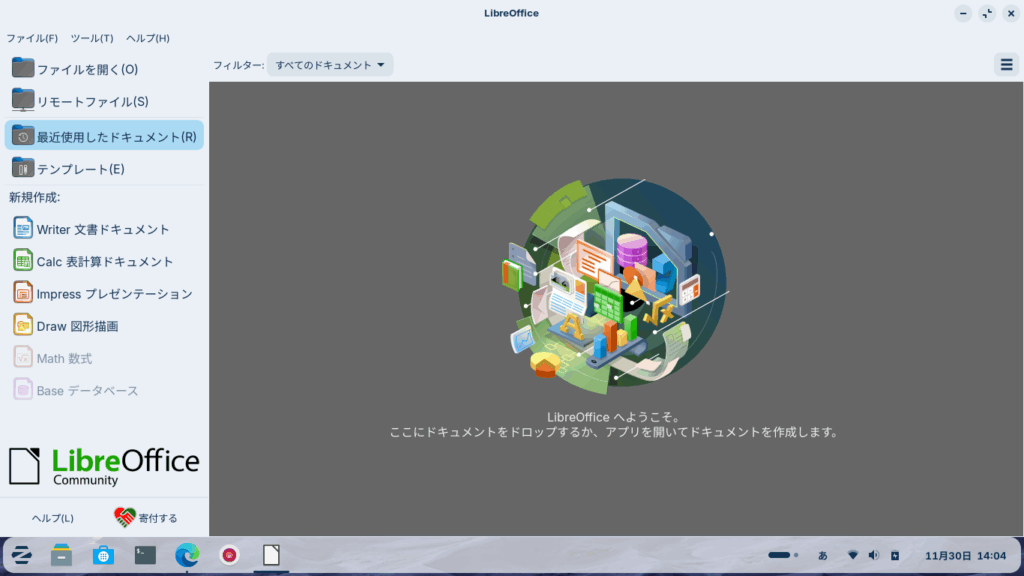
Task: Show テンプレート(E) list
Action: [x=80, y=169]
